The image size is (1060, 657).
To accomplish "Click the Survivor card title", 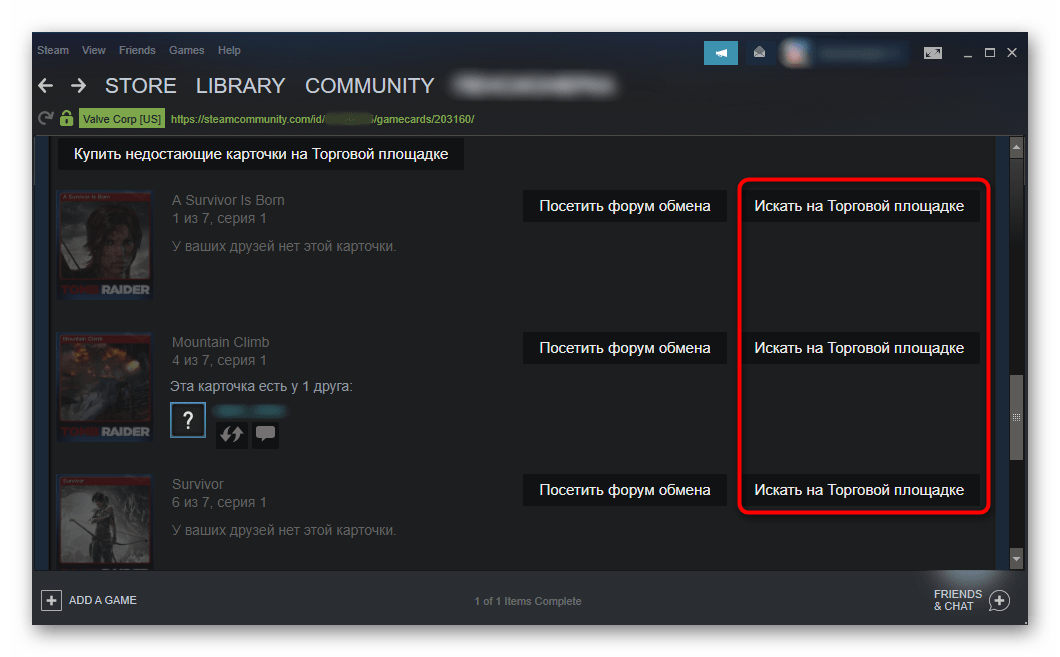I will click(197, 484).
